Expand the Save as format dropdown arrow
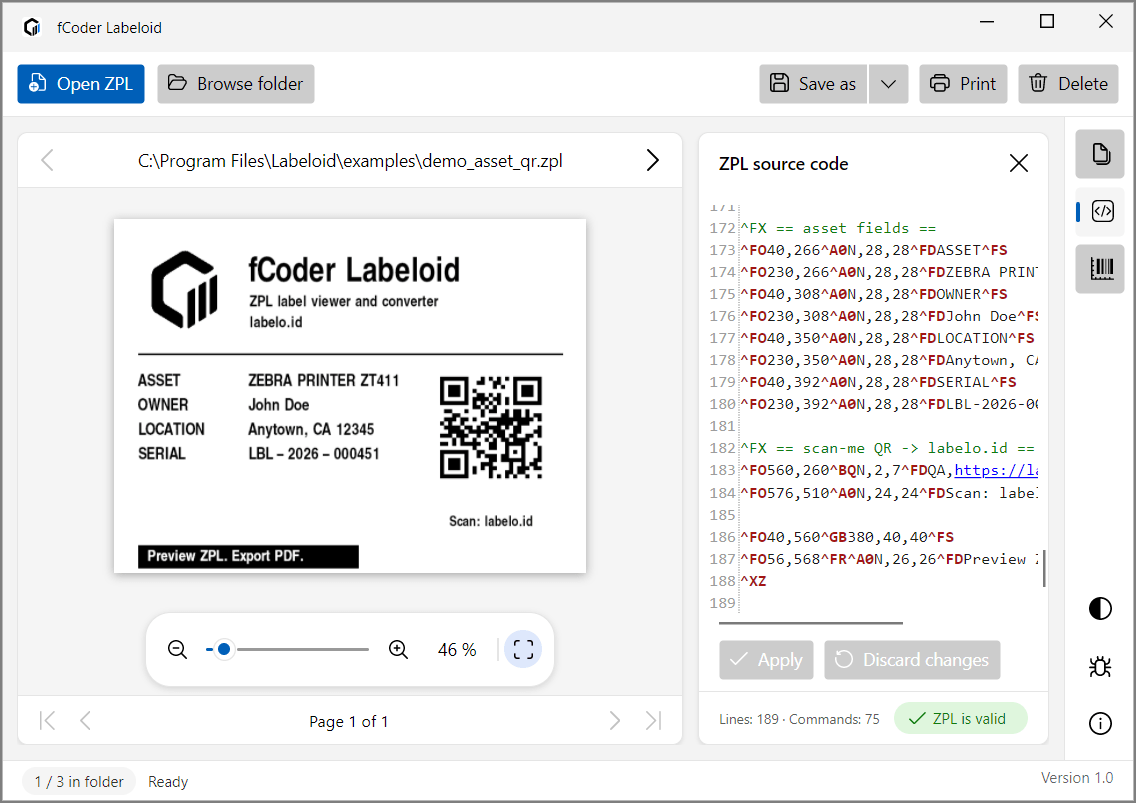Image resolution: width=1136 pixels, height=803 pixels. [x=888, y=84]
